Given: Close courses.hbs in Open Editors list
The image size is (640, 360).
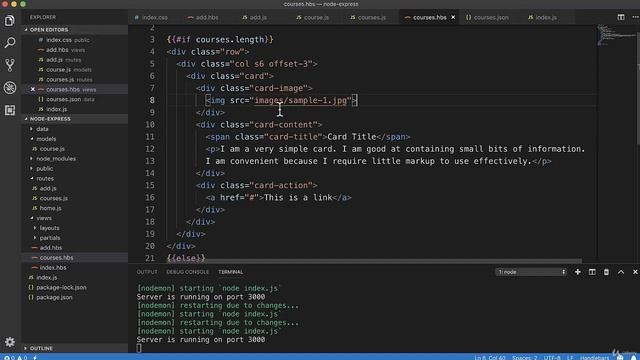Looking at the screenshot, I should tap(33, 89).
